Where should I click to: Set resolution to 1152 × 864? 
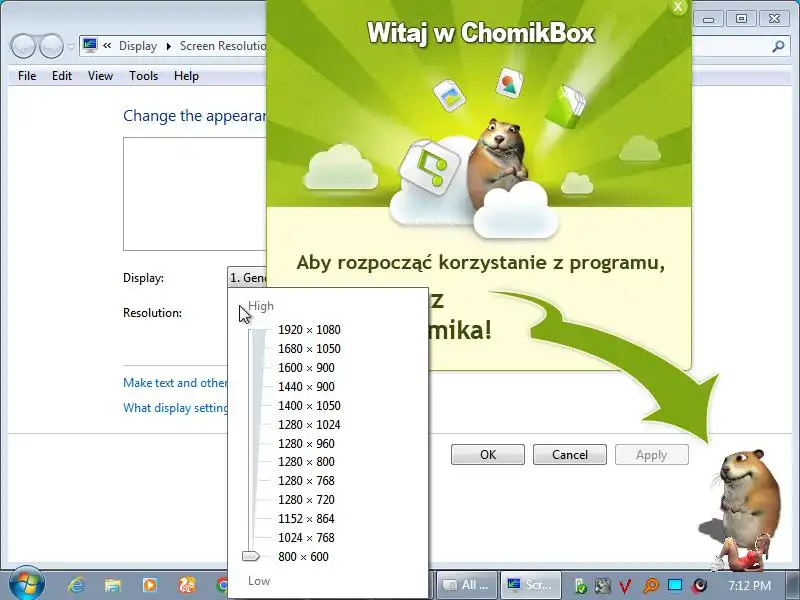pos(306,518)
